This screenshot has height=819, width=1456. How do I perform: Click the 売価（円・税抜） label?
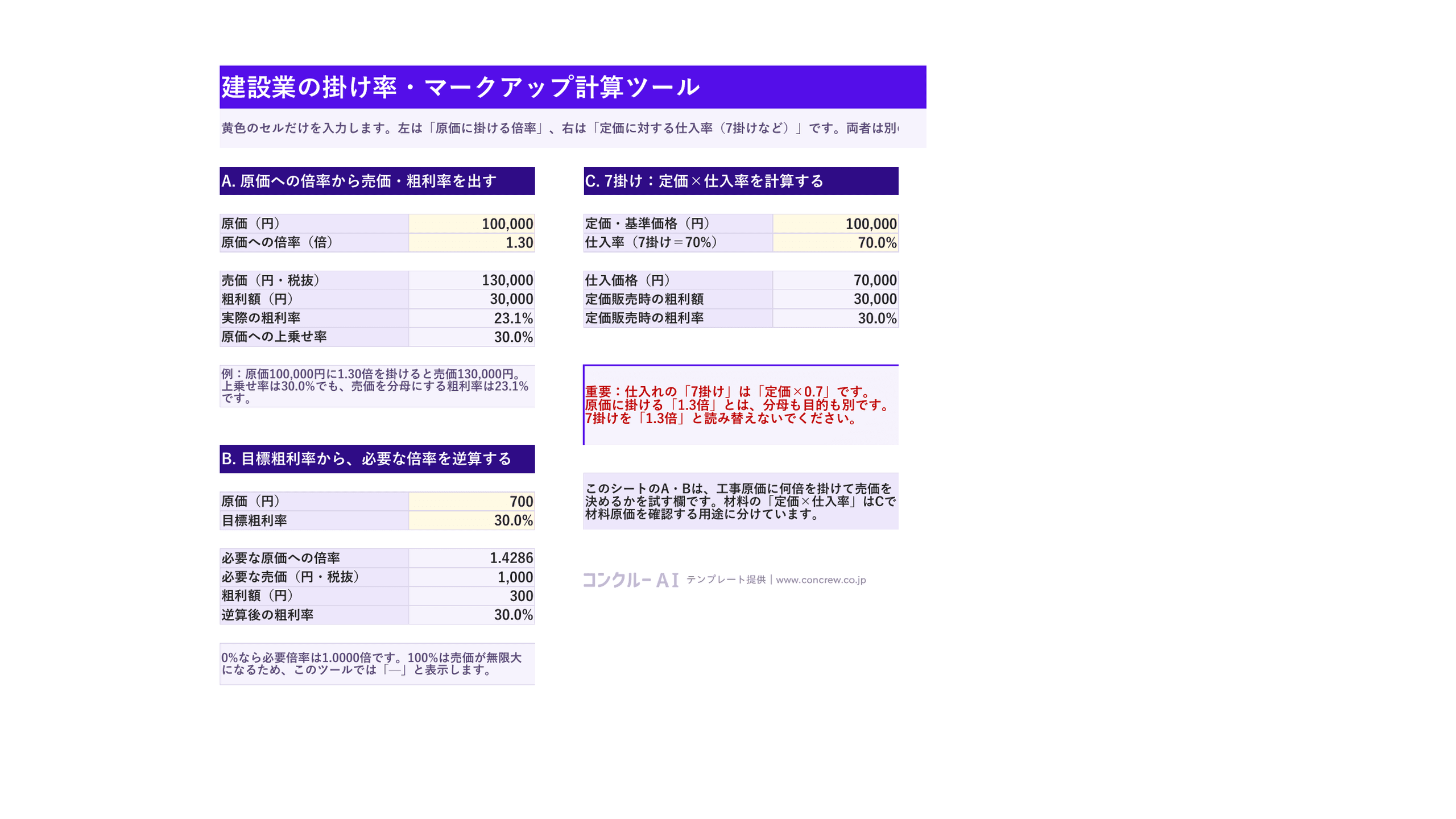click(x=314, y=280)
